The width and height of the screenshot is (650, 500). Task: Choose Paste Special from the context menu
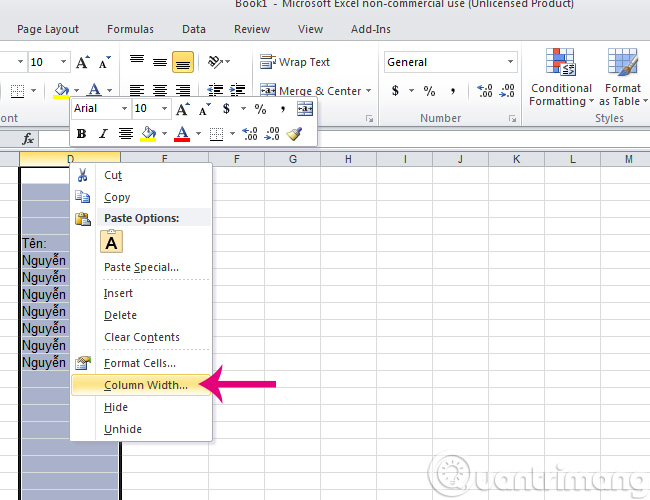point(141,267)
